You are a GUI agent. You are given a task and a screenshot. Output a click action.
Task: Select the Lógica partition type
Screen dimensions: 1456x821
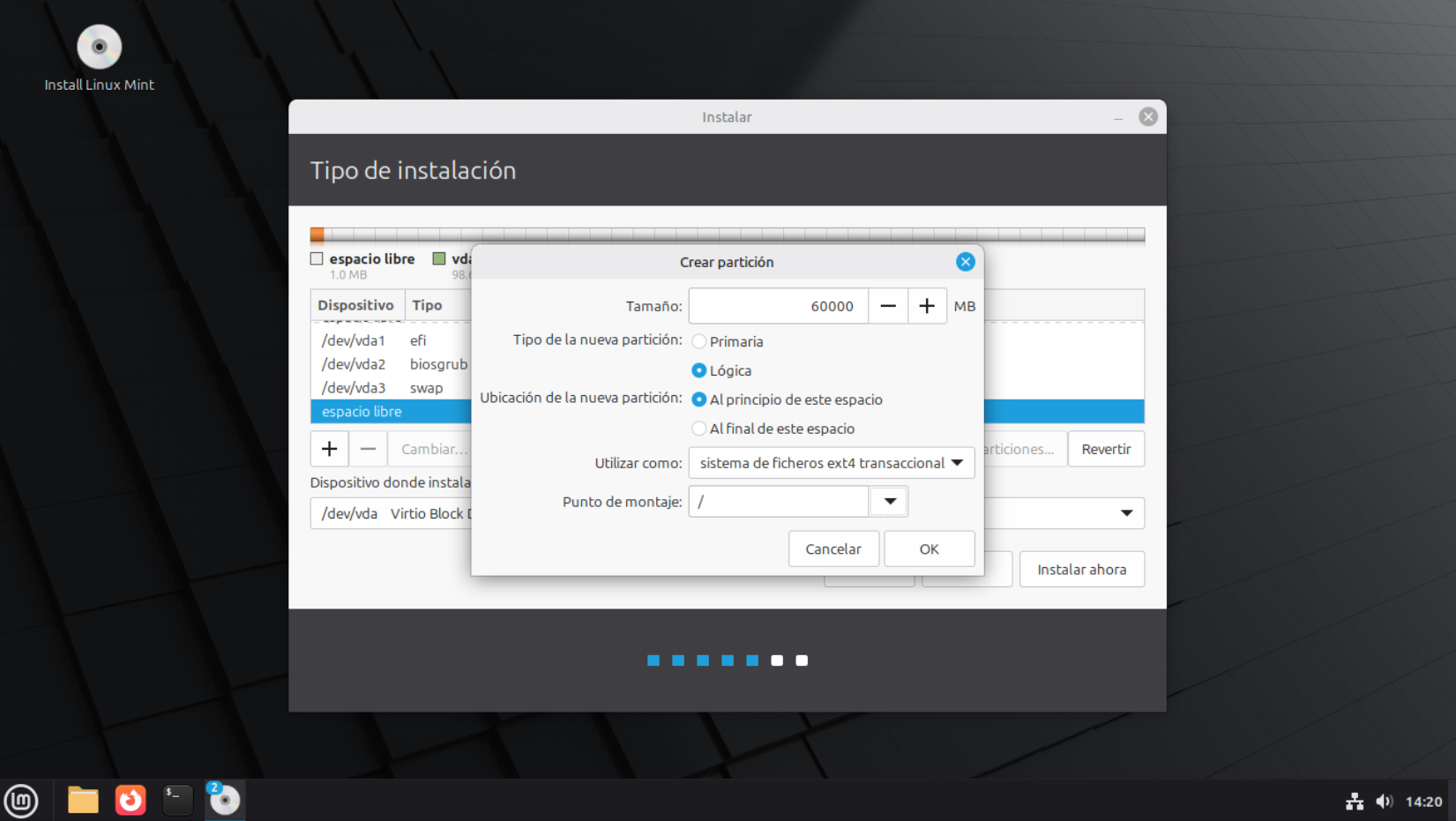click(x=699, y=370)
